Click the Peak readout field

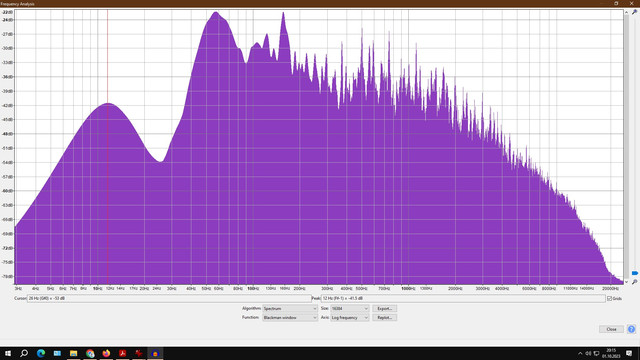463,298
